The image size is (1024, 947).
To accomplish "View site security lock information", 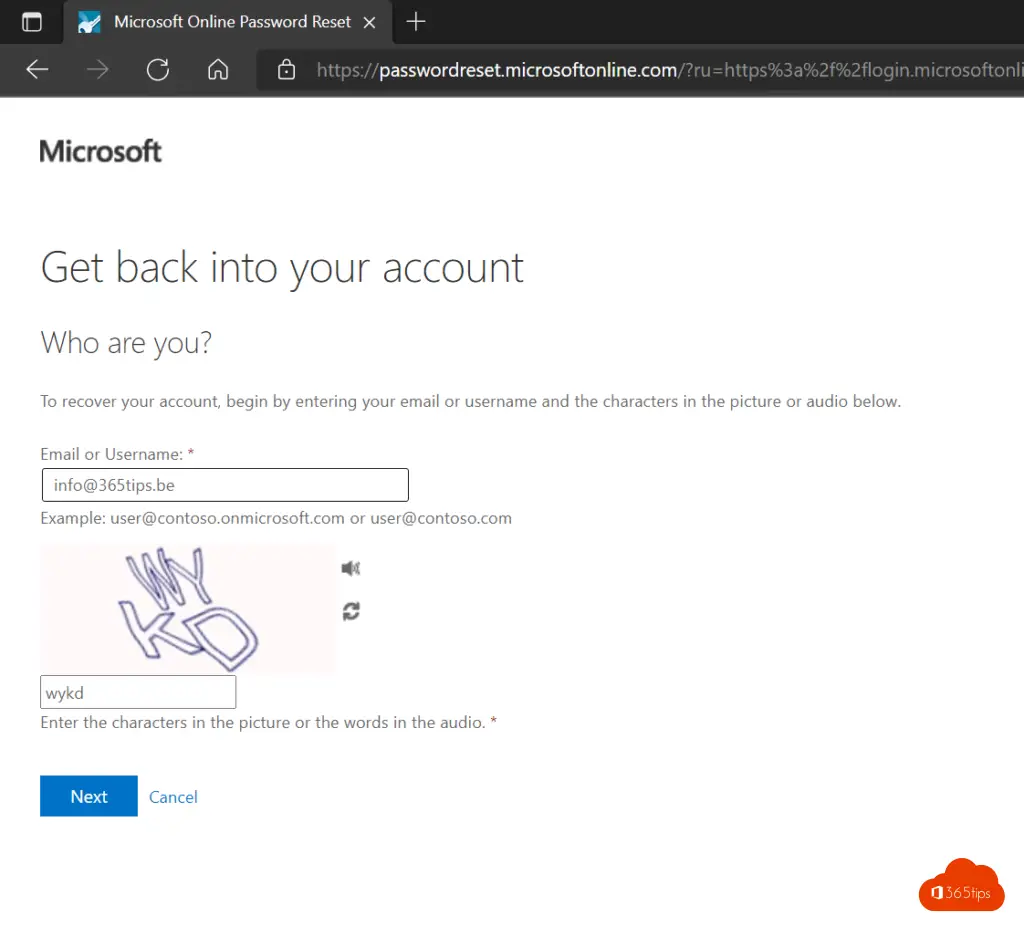I will pos(286,69).
